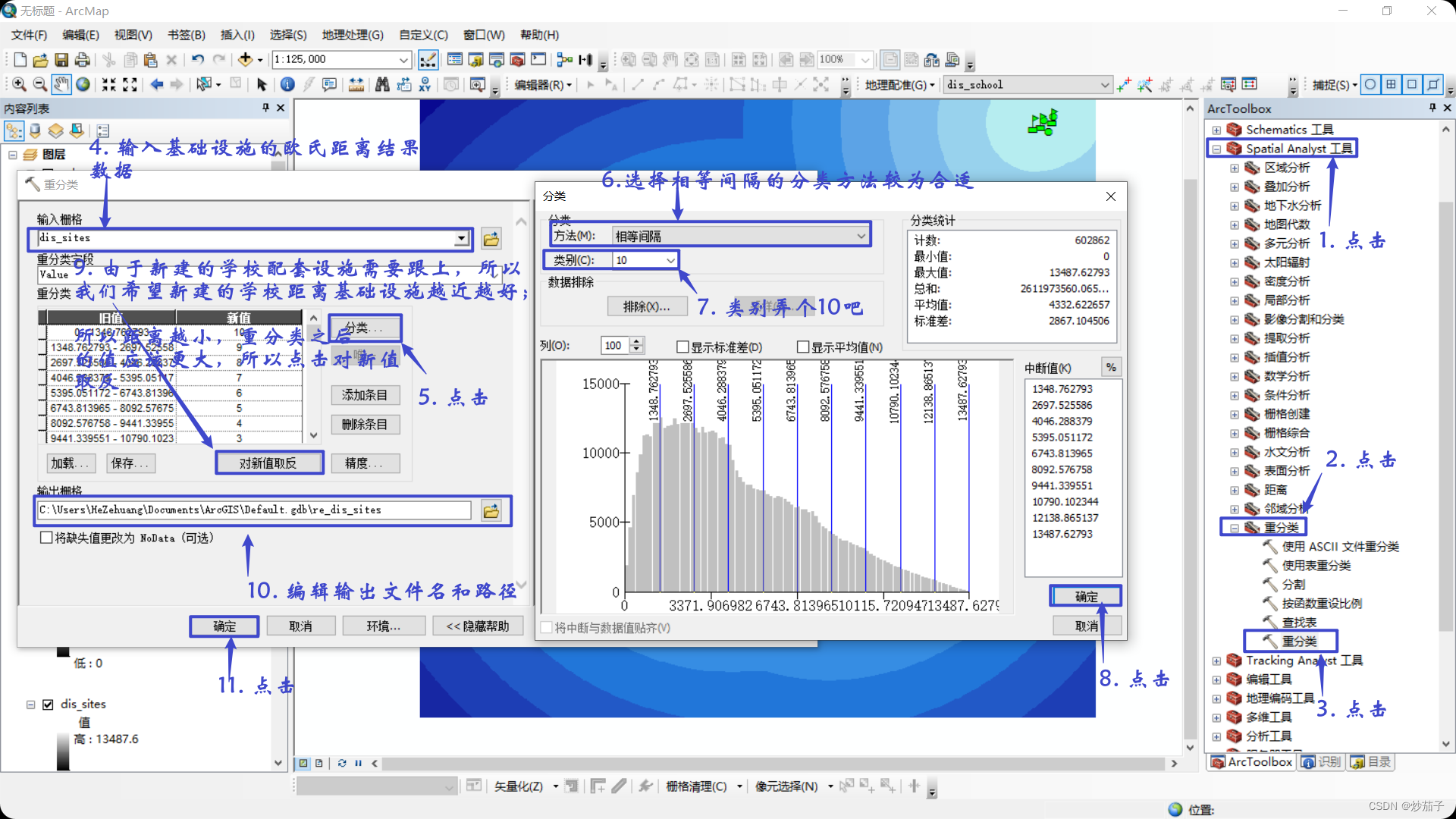The image size is (1456, 819).
Task: Go back to previous extent arrow
Action: click(156, 84)
